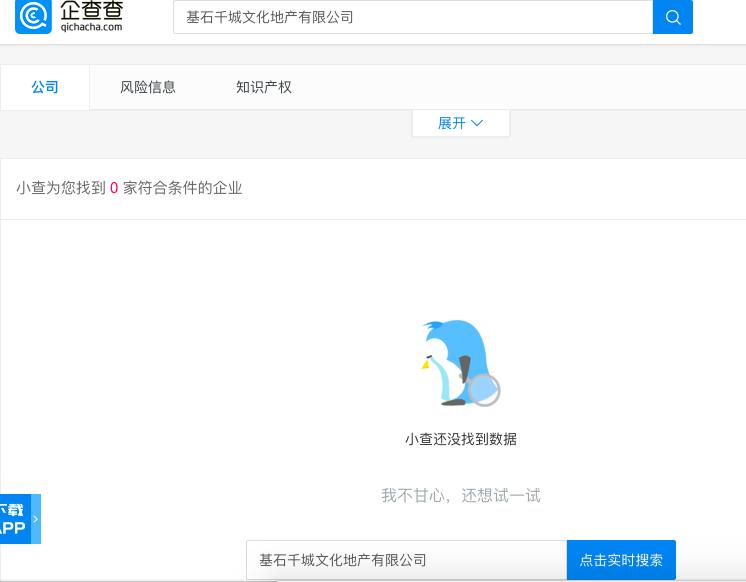This screenshot has height=582, width=746.
Task: Focus the top company search field
Action: click(413, 17)
